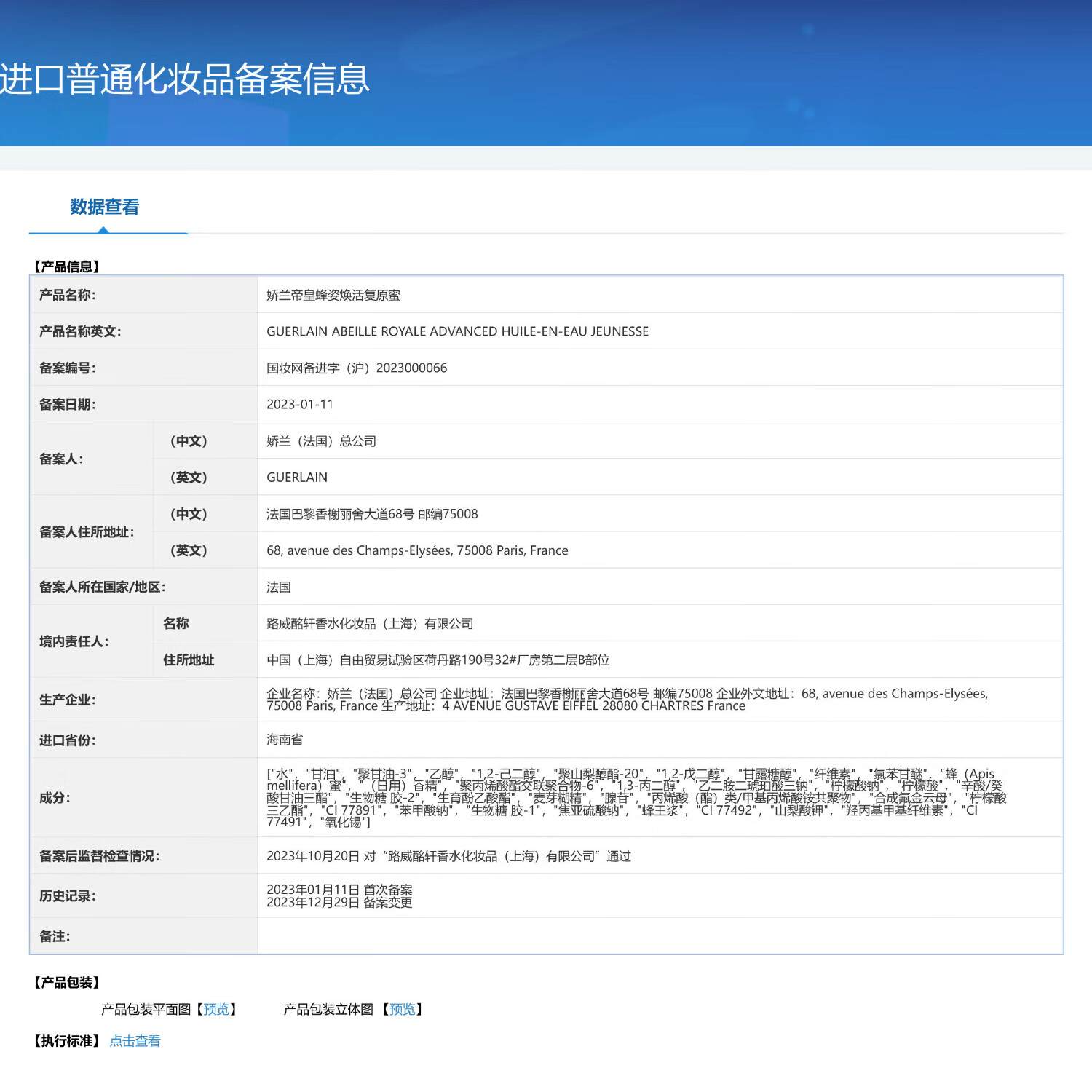Viewport: 1092px width, 1092px height.
Task: Click the 备案后监督检查情况 result cell
Action: [449, 857]
